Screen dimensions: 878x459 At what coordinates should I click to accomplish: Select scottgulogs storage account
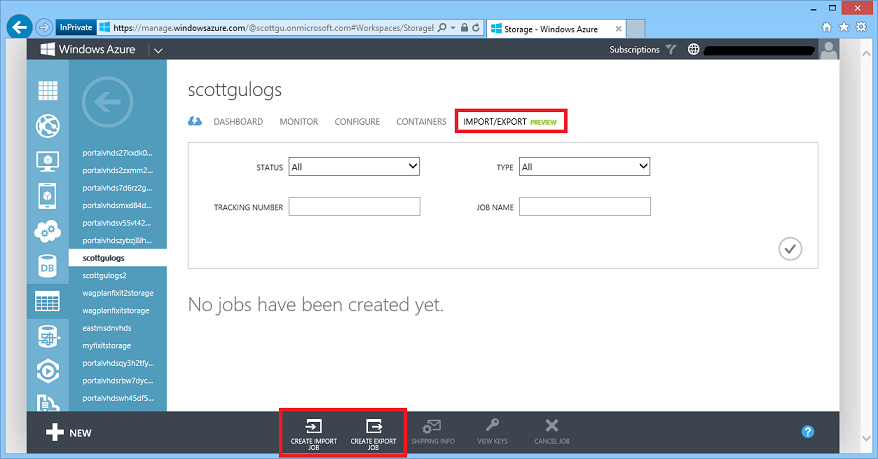118,258
